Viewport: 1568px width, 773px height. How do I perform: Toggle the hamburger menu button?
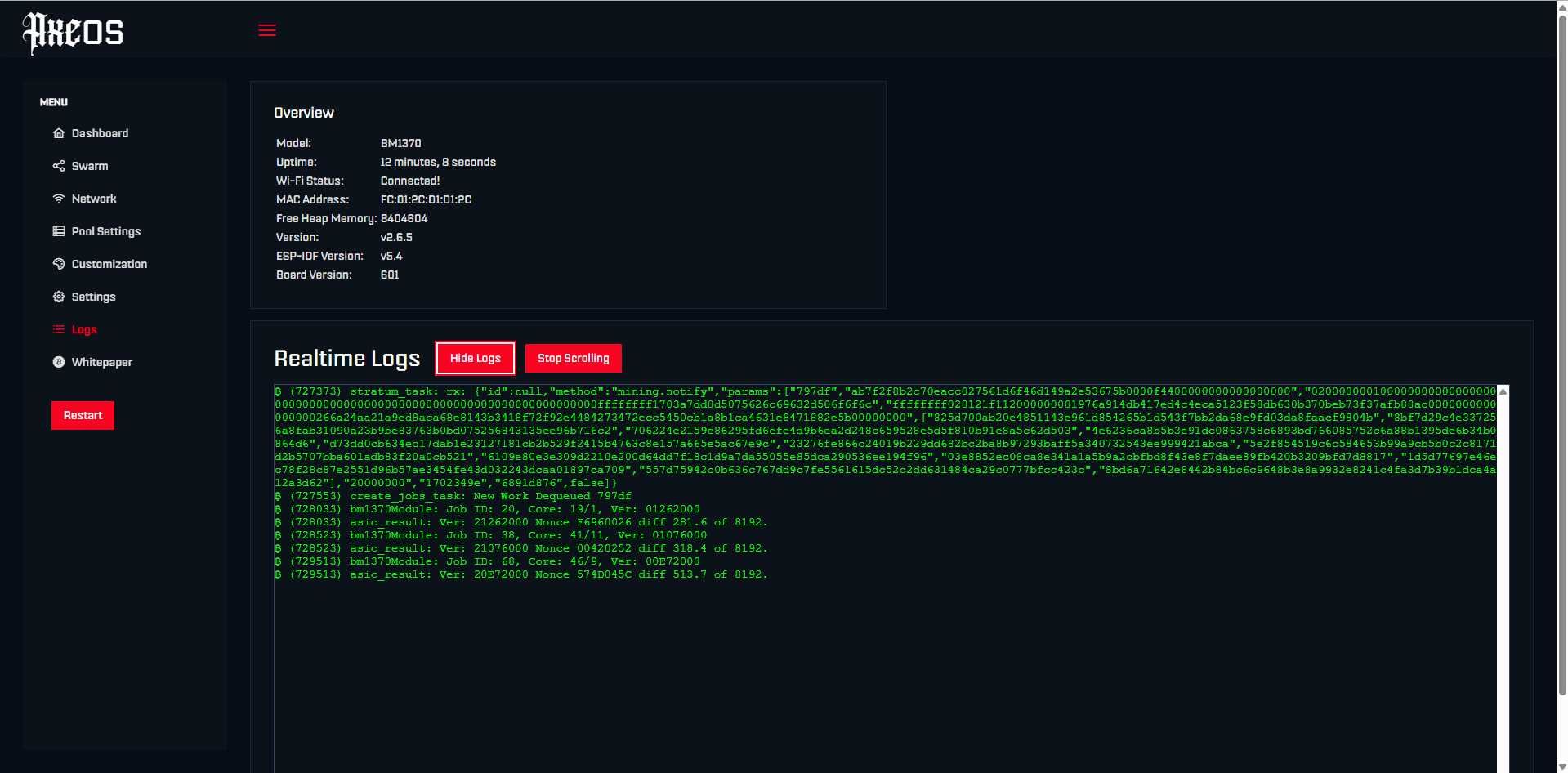[x=267, y=30]
